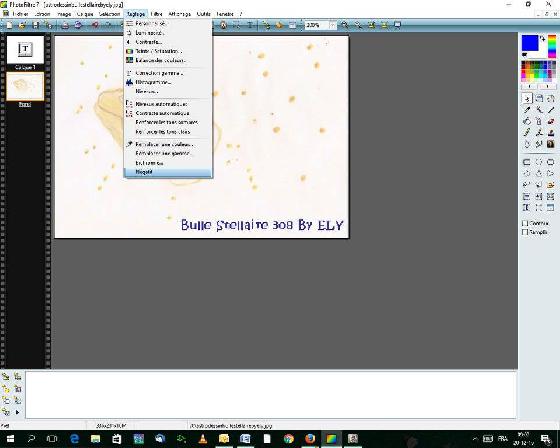Screen dimensions: 560x448
Task: Select the line drawing tool
Action: pos(551,110)
